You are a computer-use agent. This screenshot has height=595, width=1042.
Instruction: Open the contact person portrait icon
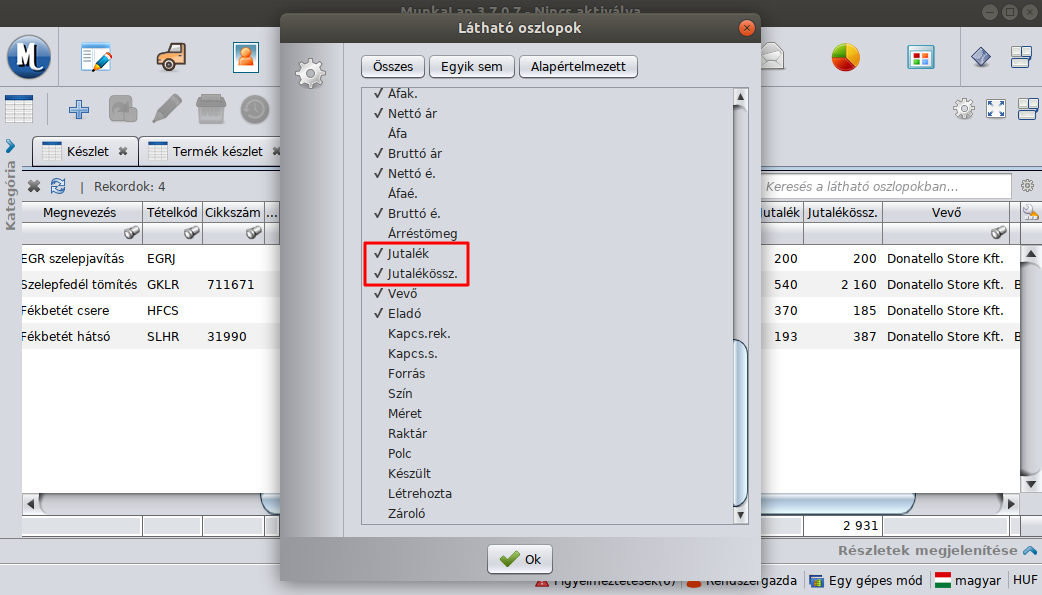[x=245, y=57]
